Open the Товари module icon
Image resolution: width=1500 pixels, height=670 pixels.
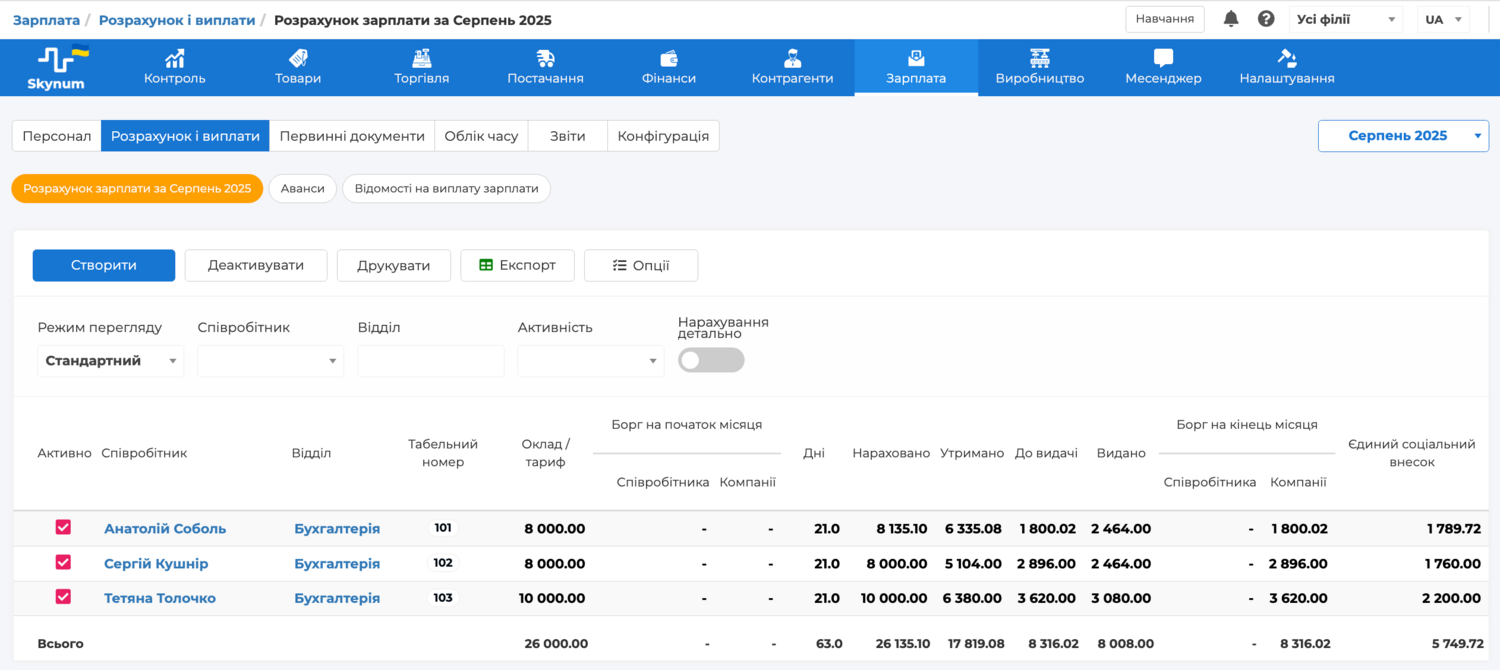(298, 58)
